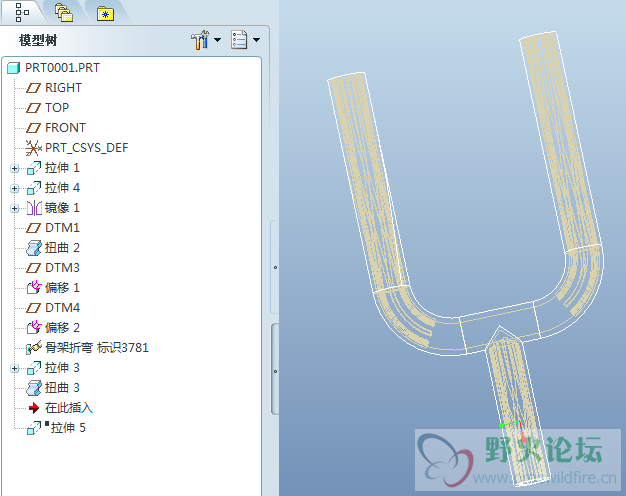The width and height of the screenshot is (626, 496).
Task: Click the red 在此插入 insert arrow
Action: click(x=34, y=408)
